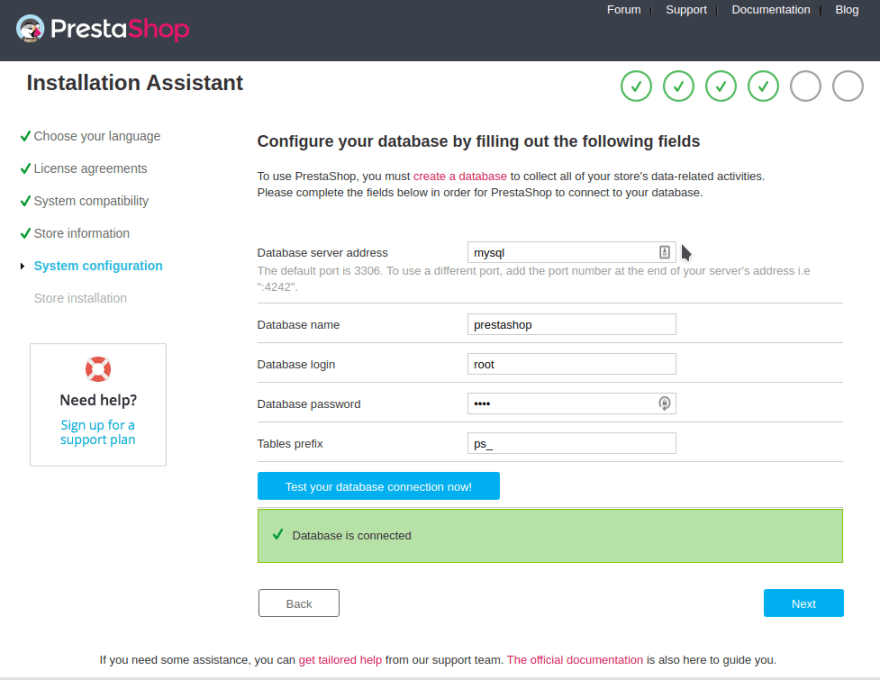Click the fourth checked progress circle
The width and height of the screenshot is (880, 680).
763,86
